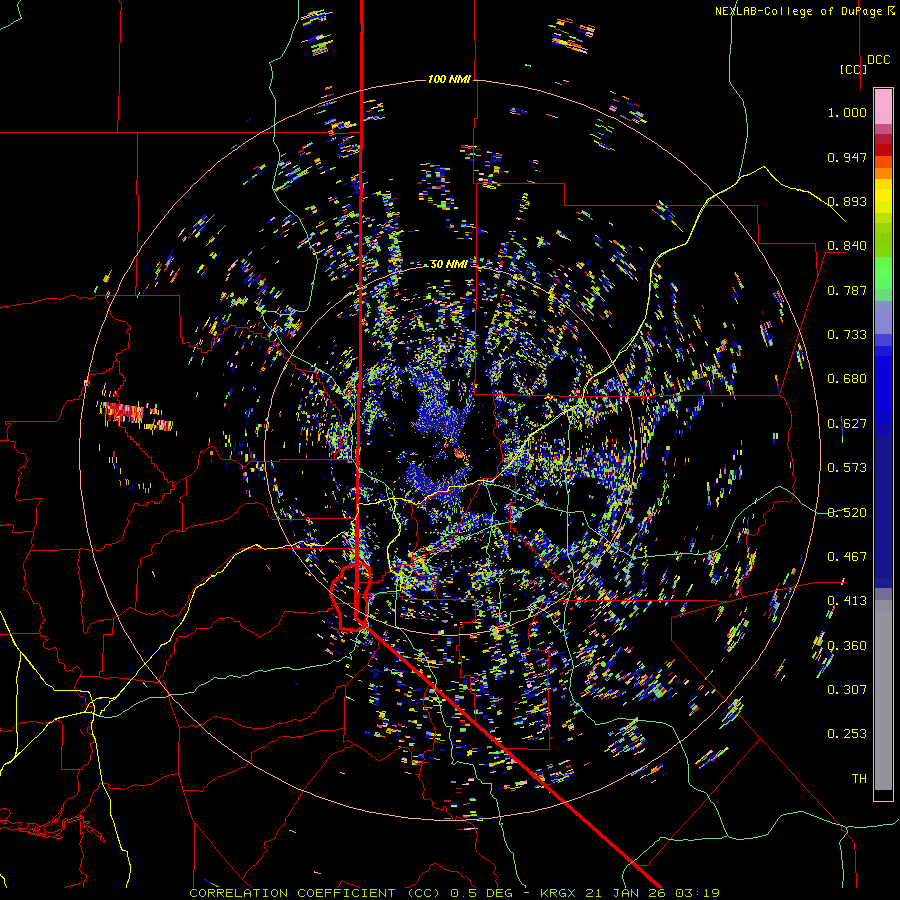Pick the pink swatch at the color bar top
The image size is (900, 900).
[x=883, y=106]
